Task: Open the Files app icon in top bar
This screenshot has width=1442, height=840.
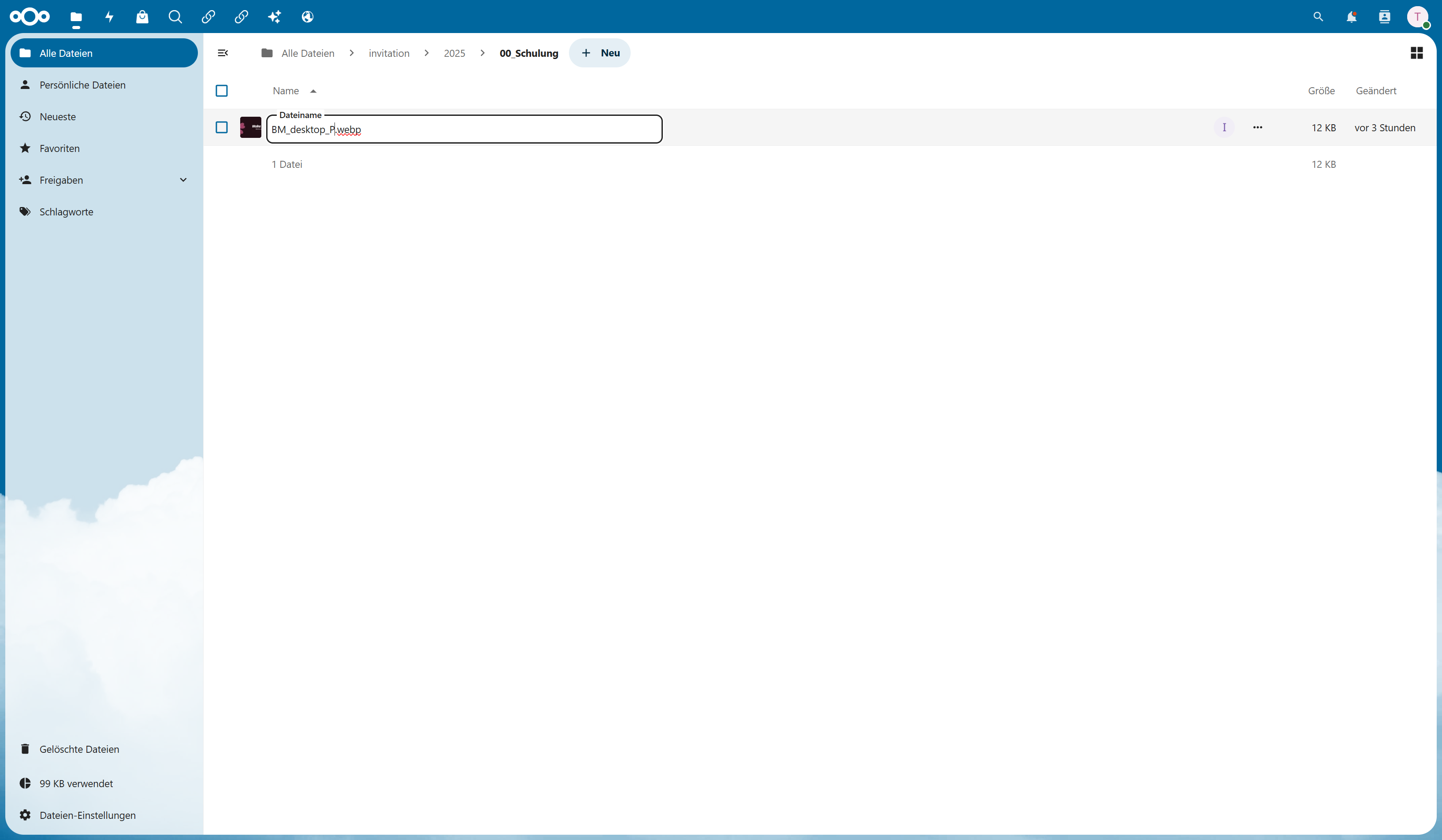Action: coord(76,17)
